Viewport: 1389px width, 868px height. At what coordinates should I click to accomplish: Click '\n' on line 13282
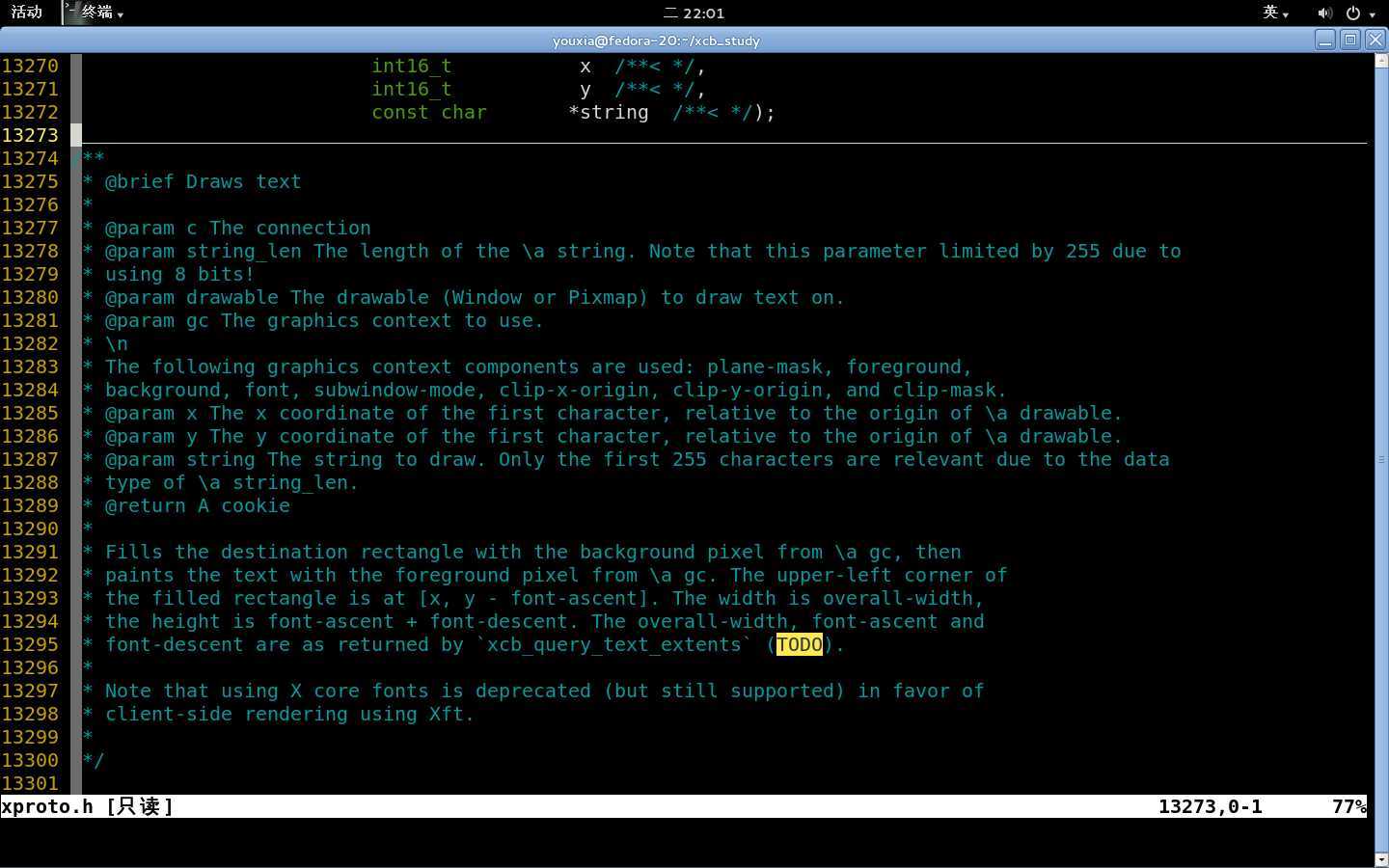pos(116,343)
